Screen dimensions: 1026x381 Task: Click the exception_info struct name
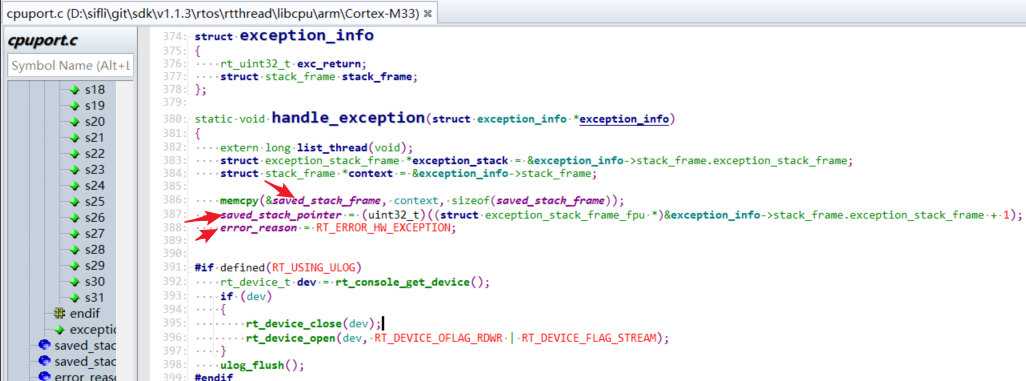[x=307, y=35]
